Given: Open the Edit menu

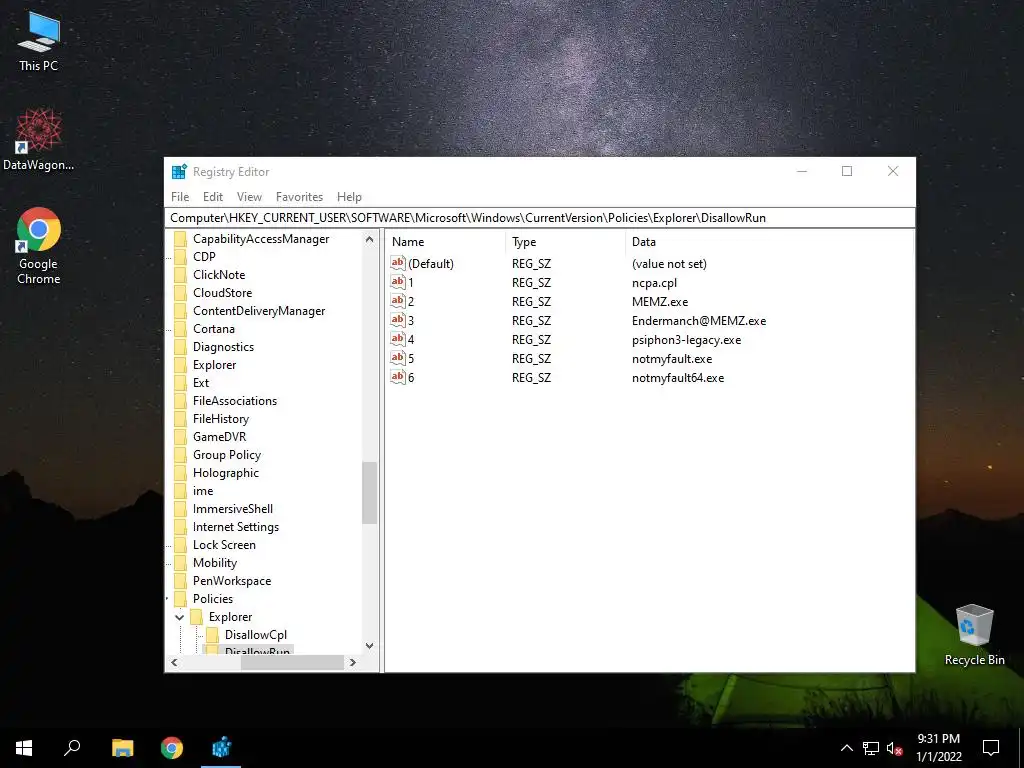Looking at the screenshot, I should pos(213,197).
